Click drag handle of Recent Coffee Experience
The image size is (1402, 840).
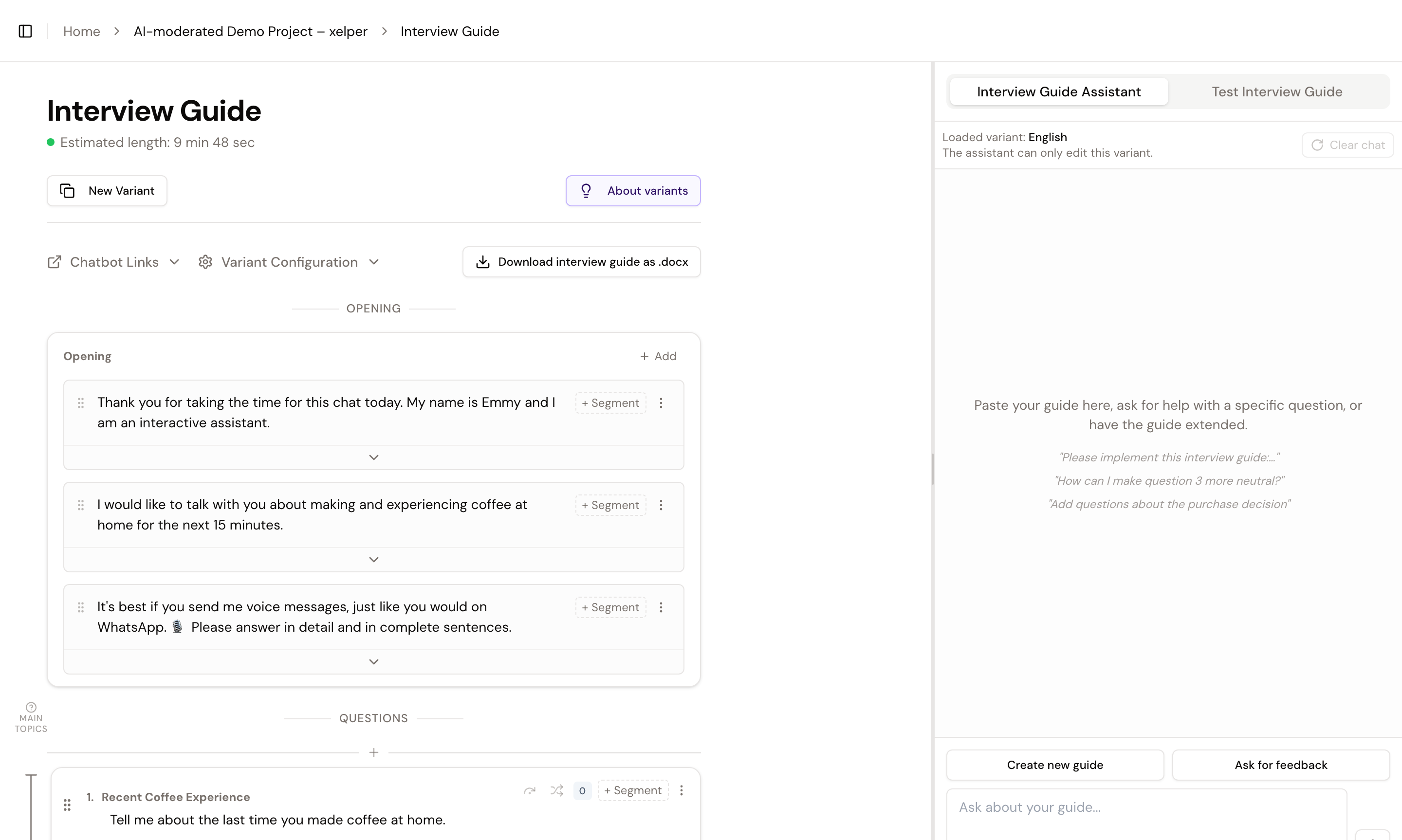[67, 805]
